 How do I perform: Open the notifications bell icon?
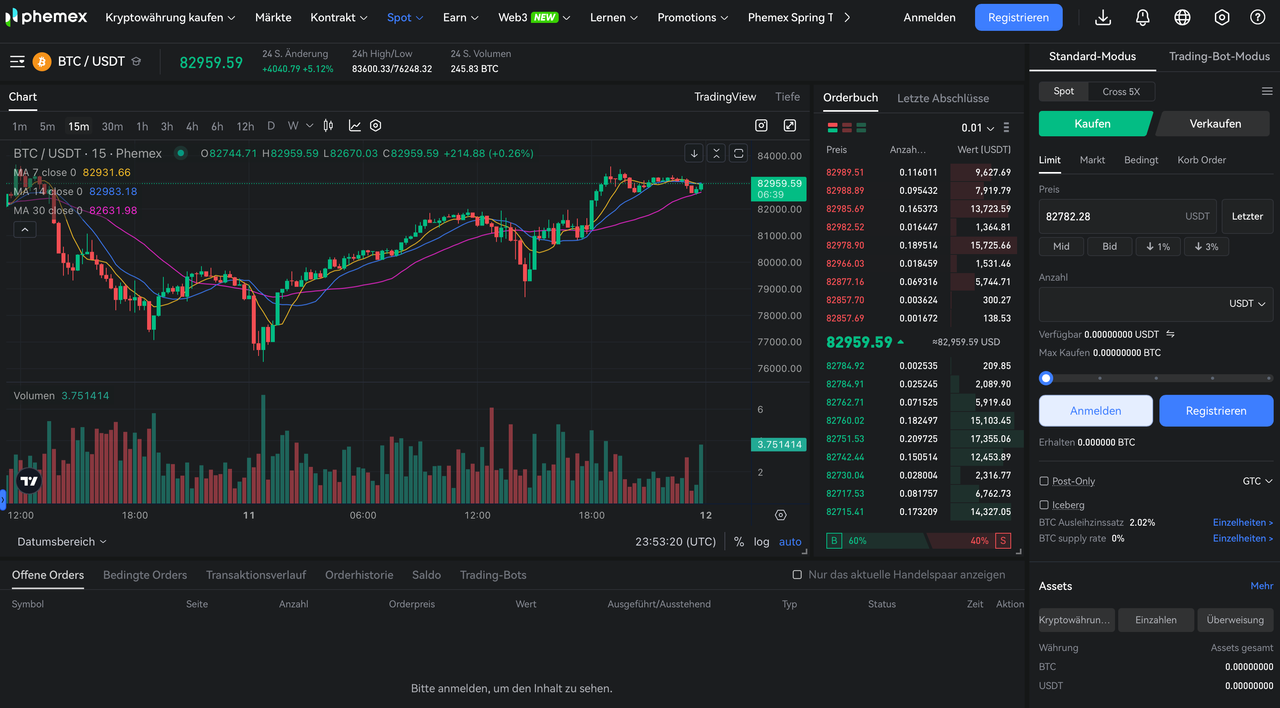(1143, 18)
